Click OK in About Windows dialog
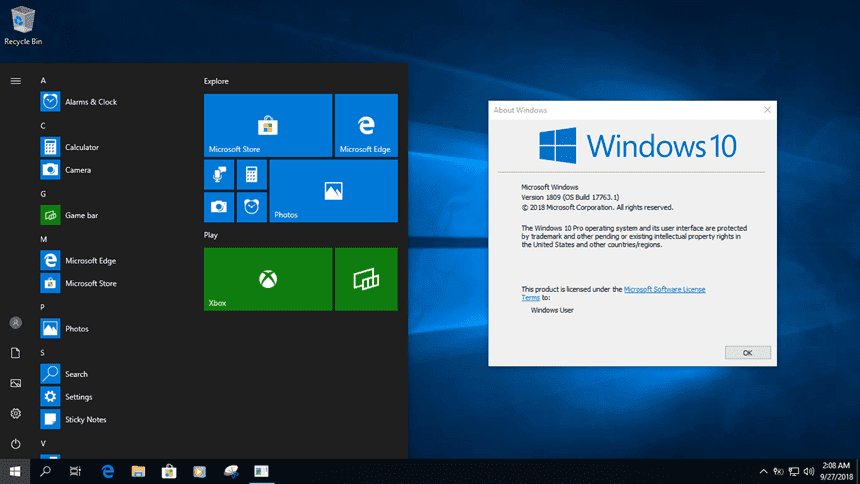Screen dimensions: 860x484 [x=748, y=353]
